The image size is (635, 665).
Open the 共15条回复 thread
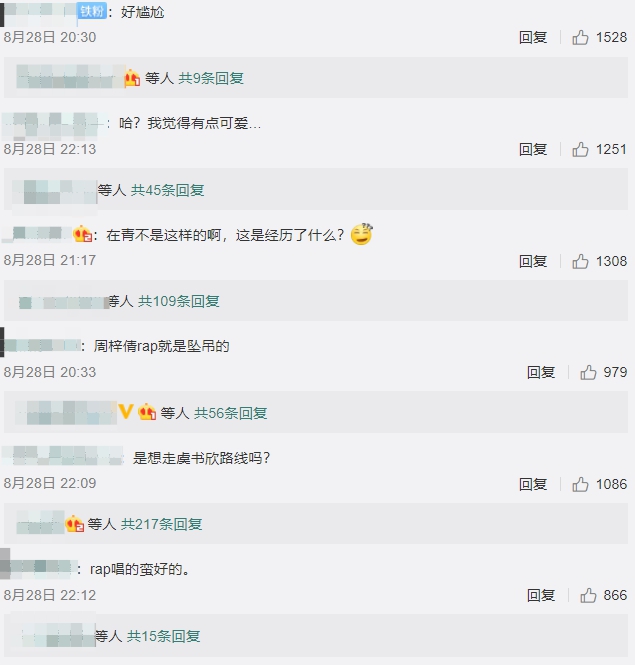coord(164,636)
